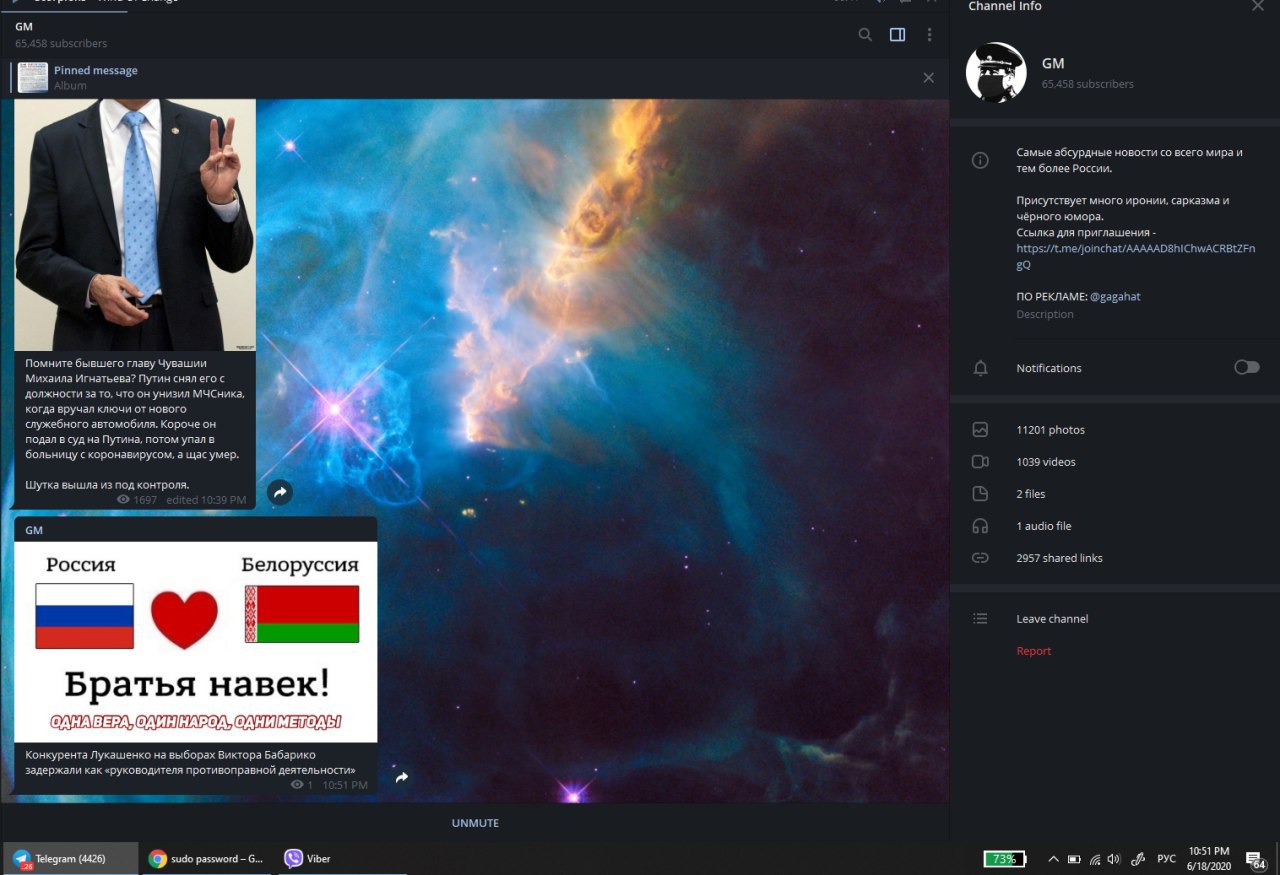Click the shared links chain icon

click(980, 558)
